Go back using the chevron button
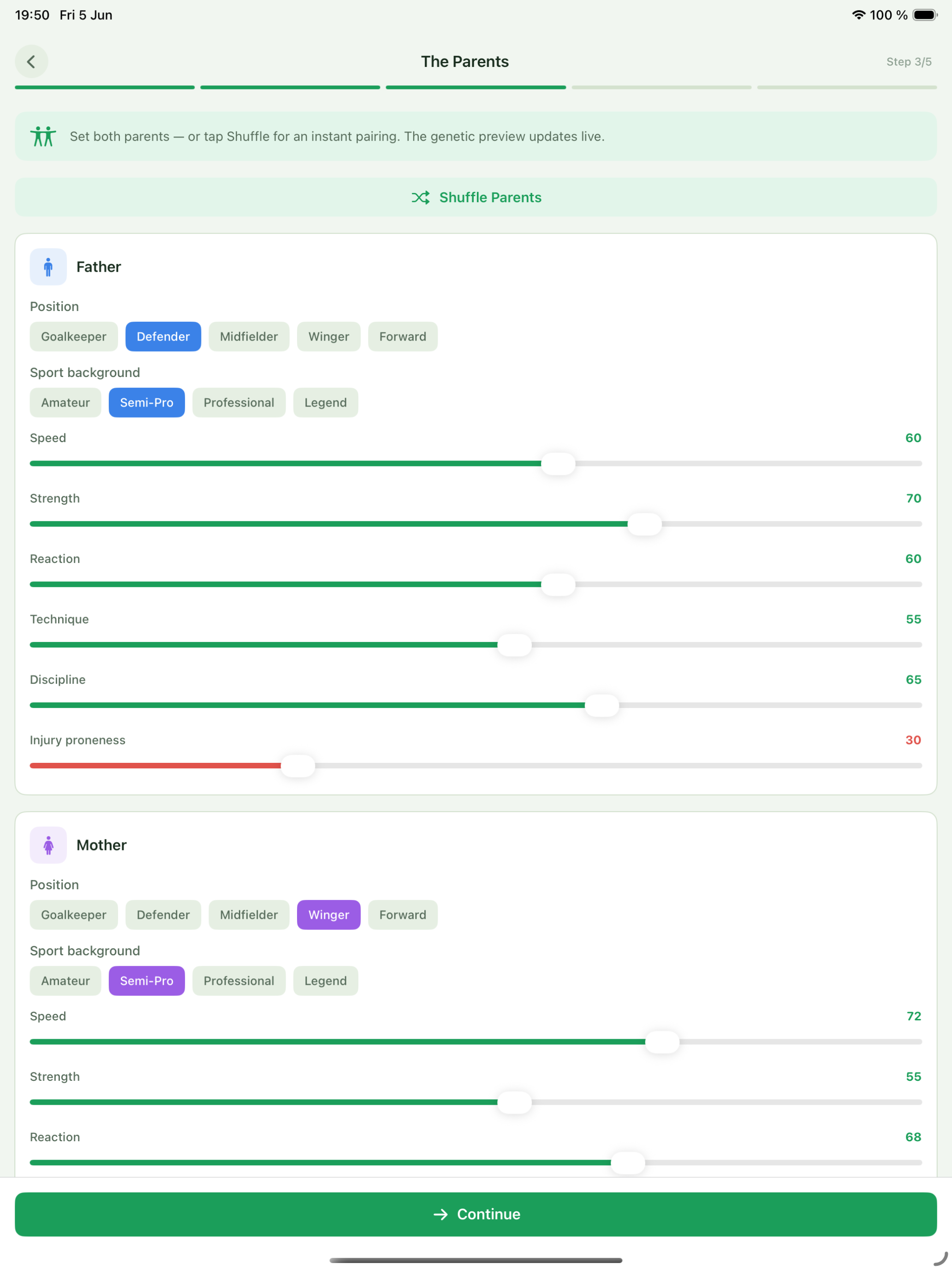Viewport: 952px width, 1270px height. 31,61
